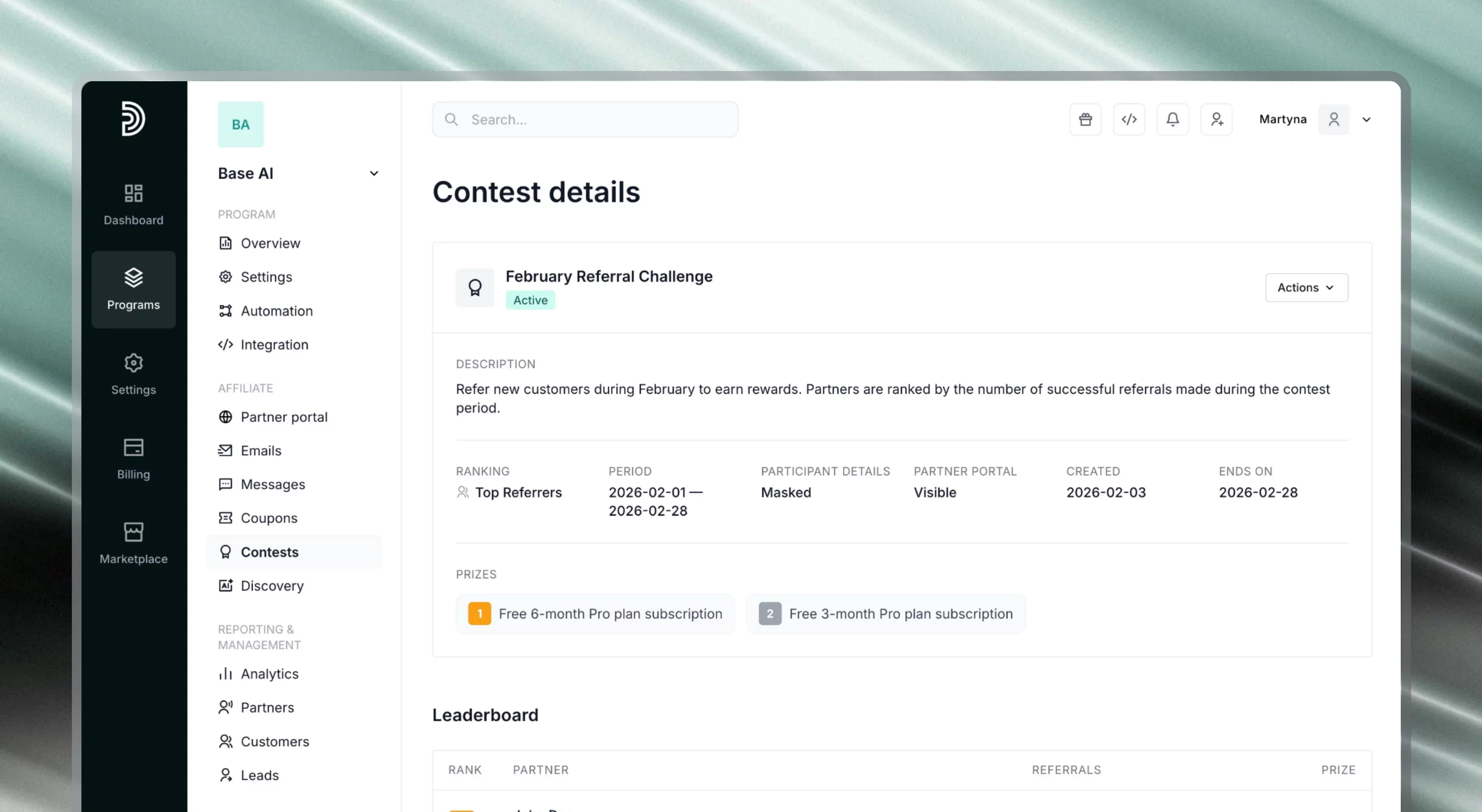Screen dimensions: 1482x812
Task: Click the invite user icon
Action: pyautogui.click(x=1216, y=120)
